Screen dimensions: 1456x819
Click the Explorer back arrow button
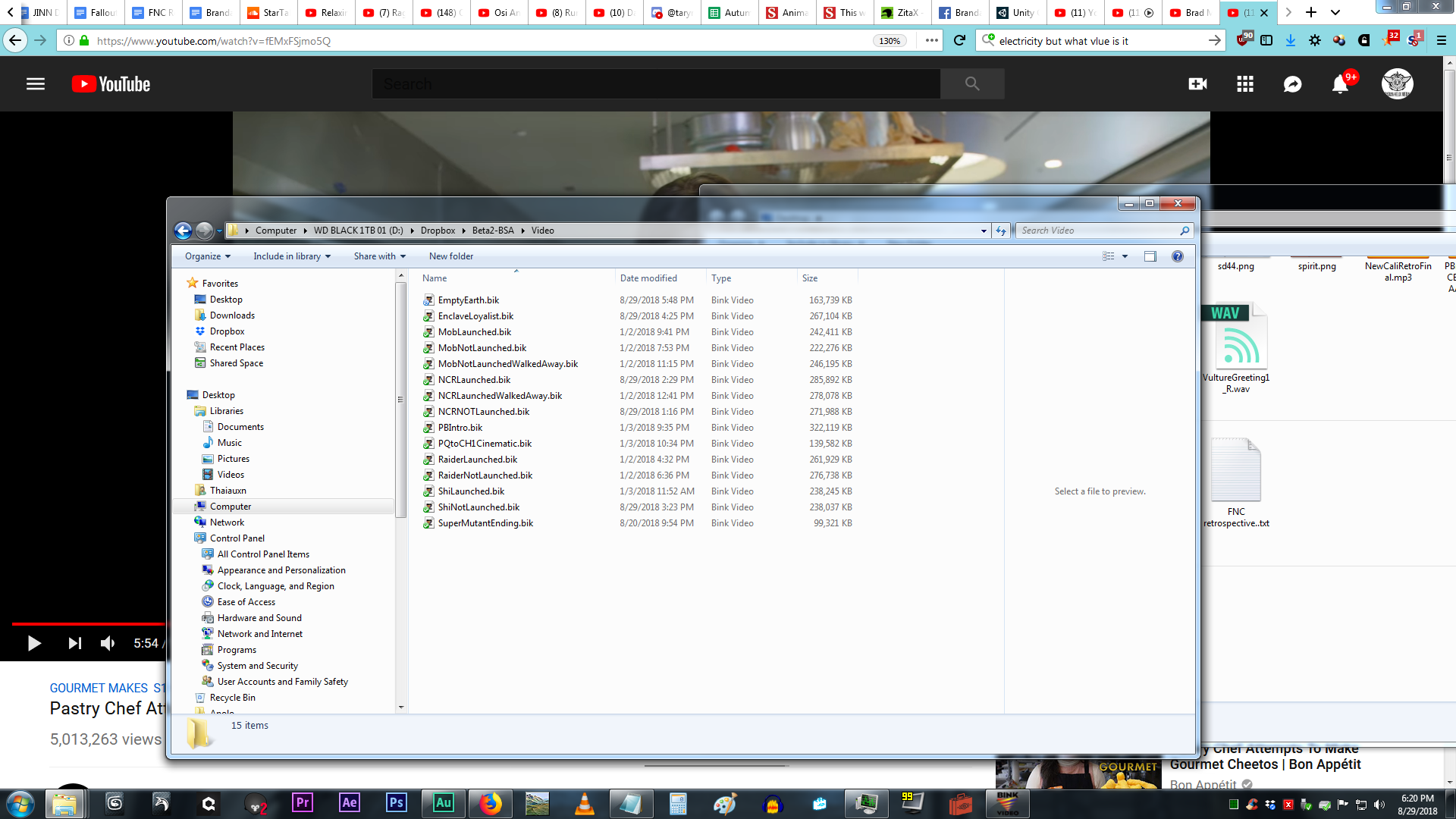pos(183,231)
